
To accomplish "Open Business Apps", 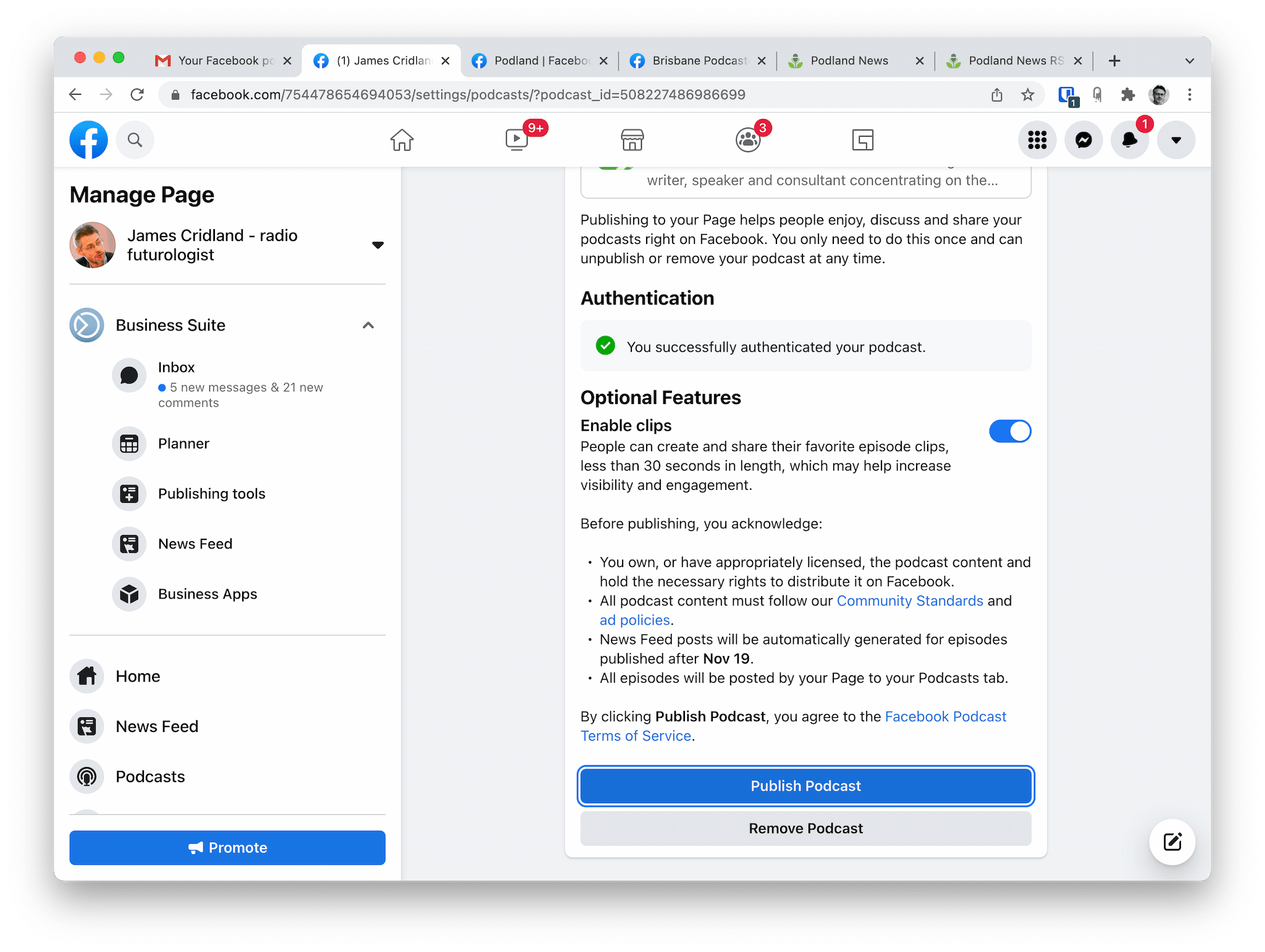I will coord(247,594).
